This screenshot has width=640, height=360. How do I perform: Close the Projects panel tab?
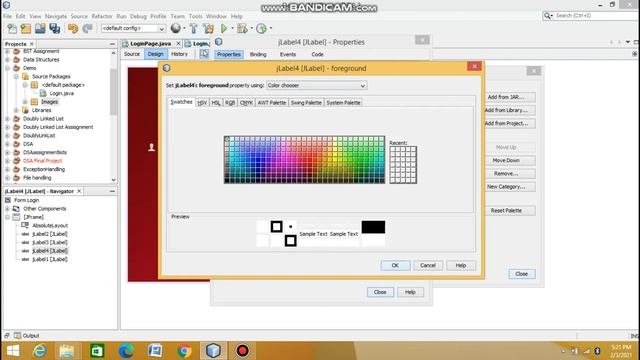tap(32, 44)
